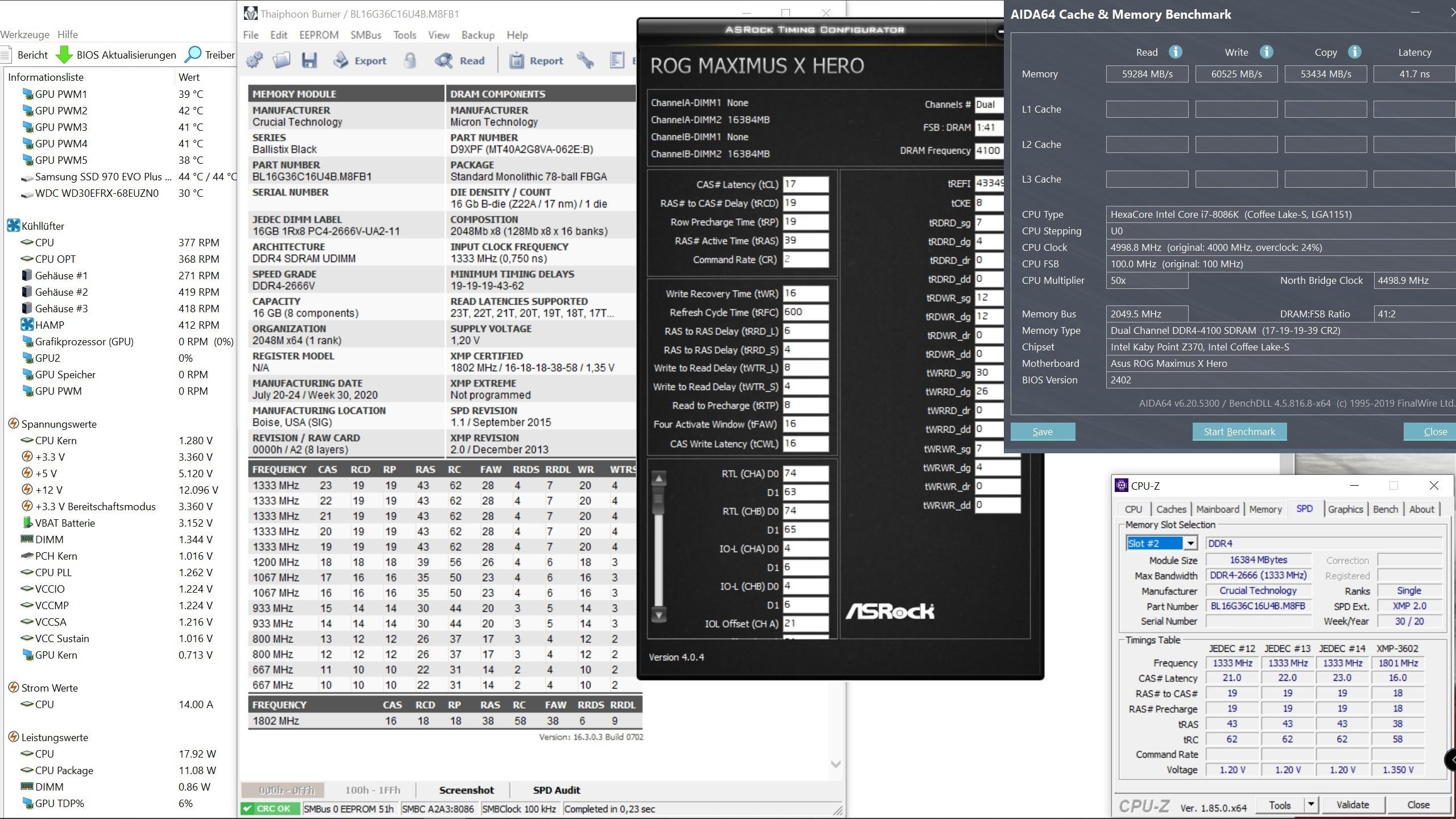
Task: Switch to the Caches tab in CPU-Z
Action: (1172, 509)
